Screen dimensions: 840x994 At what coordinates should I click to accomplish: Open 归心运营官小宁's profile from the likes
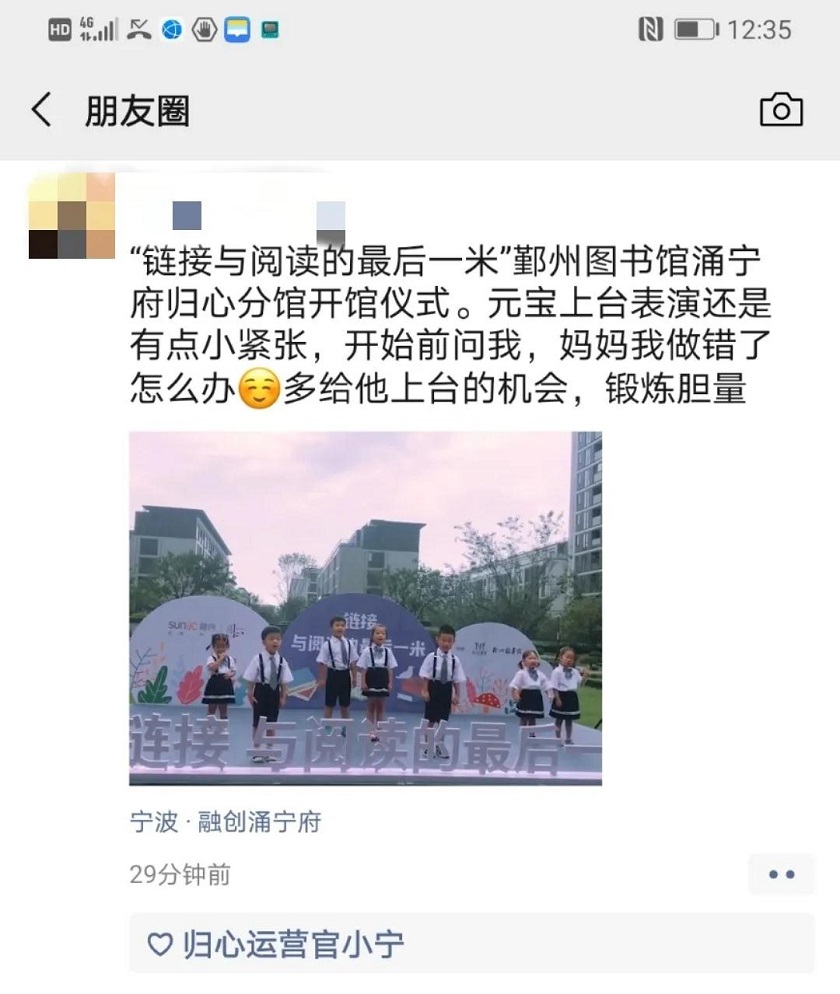293,944
